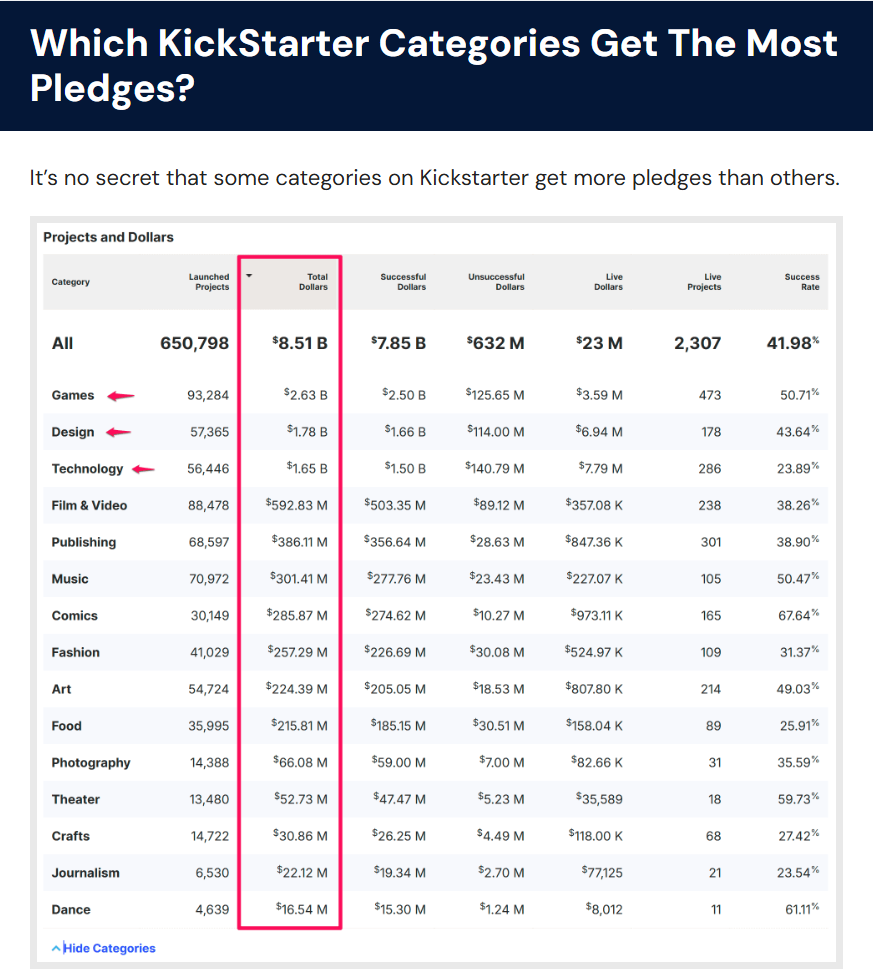The image size is (873, 975).
Task: Open the Comics category
Action: point(75,616)
